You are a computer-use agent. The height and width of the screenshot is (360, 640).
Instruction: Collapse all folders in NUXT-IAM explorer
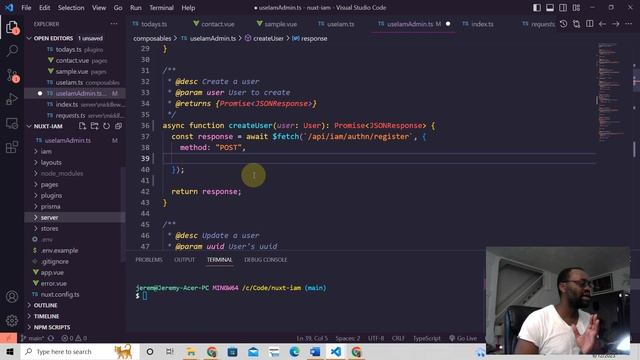(x=118, y=126)
